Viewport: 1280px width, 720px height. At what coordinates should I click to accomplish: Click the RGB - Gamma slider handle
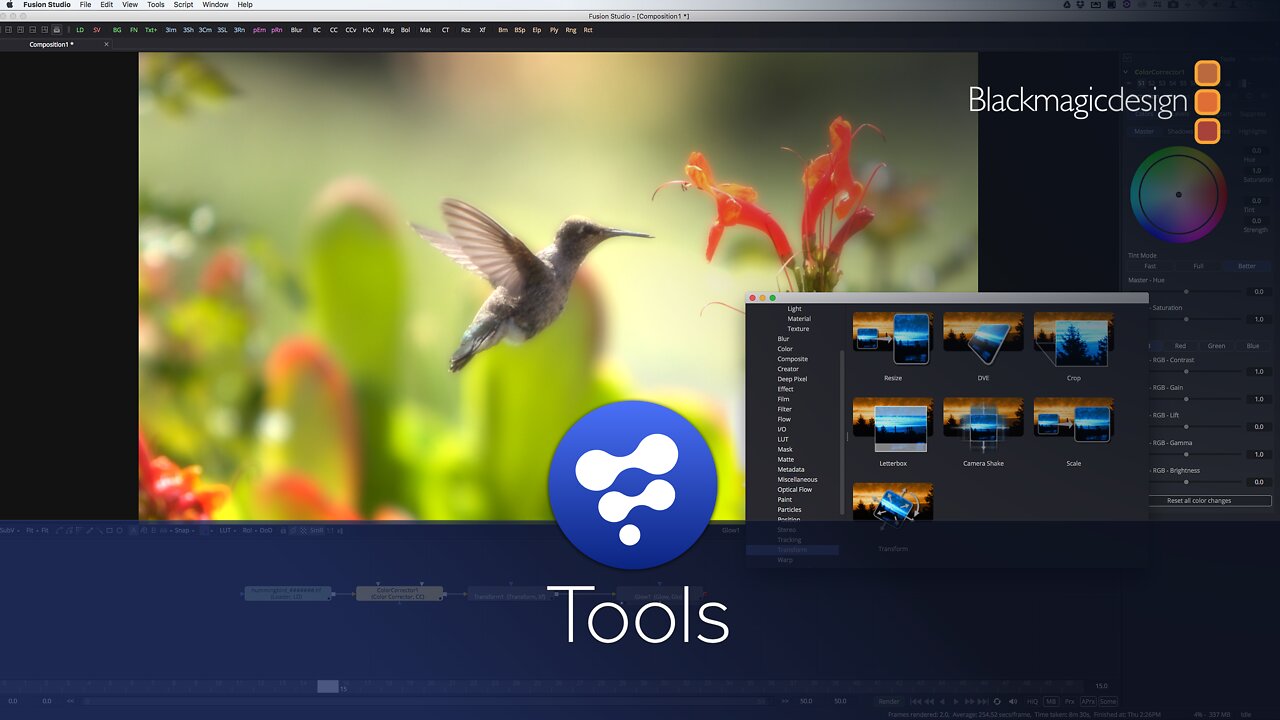pyautogui.click(x=1186, y=454)
